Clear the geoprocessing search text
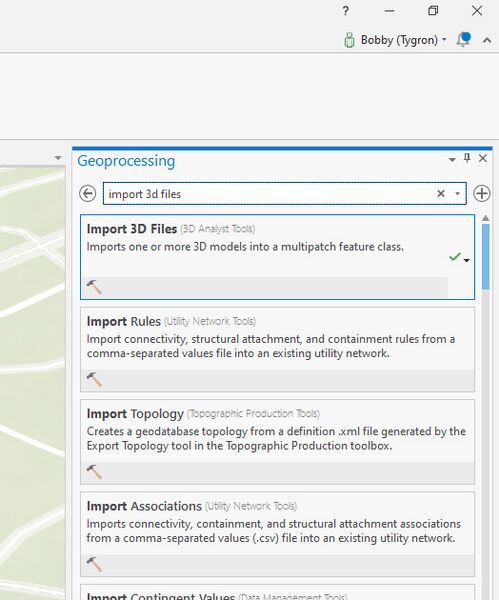The height and width of the screenshot is (600, 499). (x=441, y=194)
